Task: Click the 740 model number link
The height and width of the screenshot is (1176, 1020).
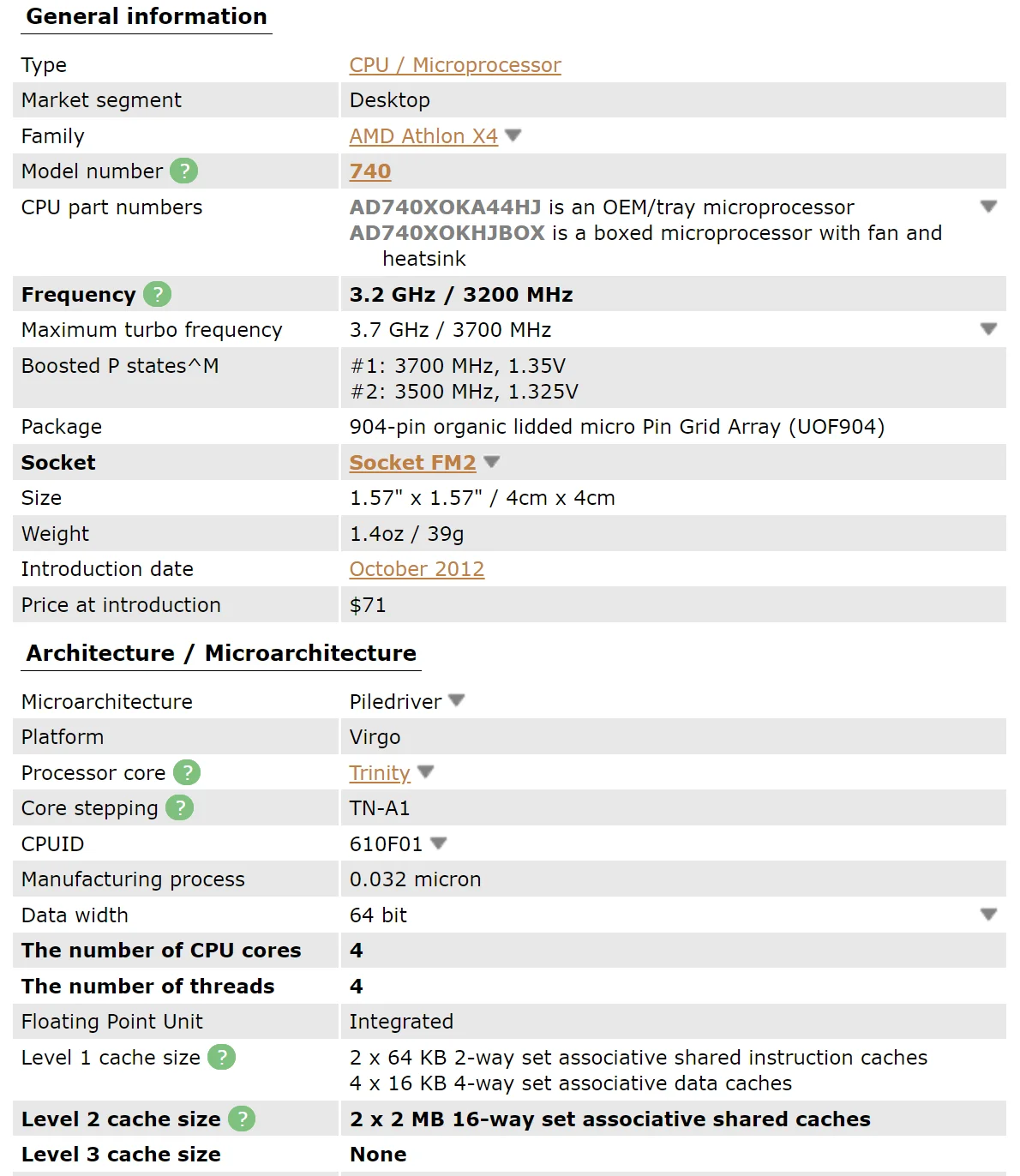Action: tap(370, 171)
